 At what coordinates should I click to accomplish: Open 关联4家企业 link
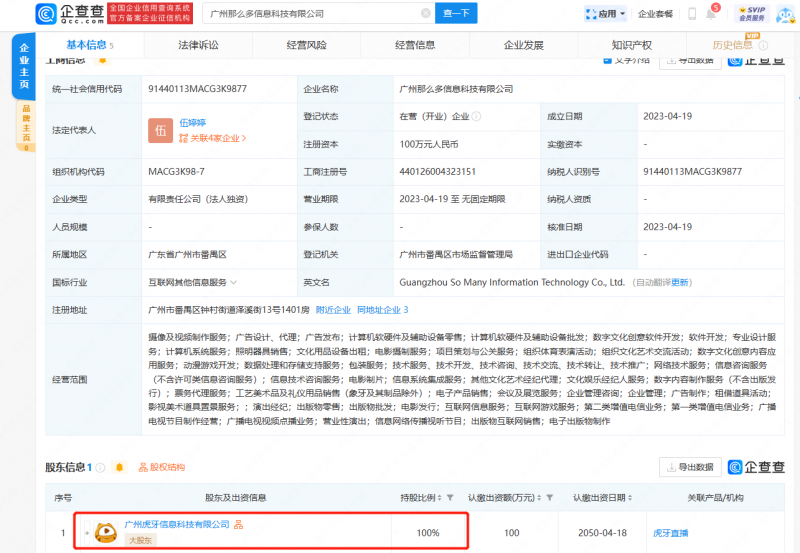pyautogui.click(x=212, y=138)
